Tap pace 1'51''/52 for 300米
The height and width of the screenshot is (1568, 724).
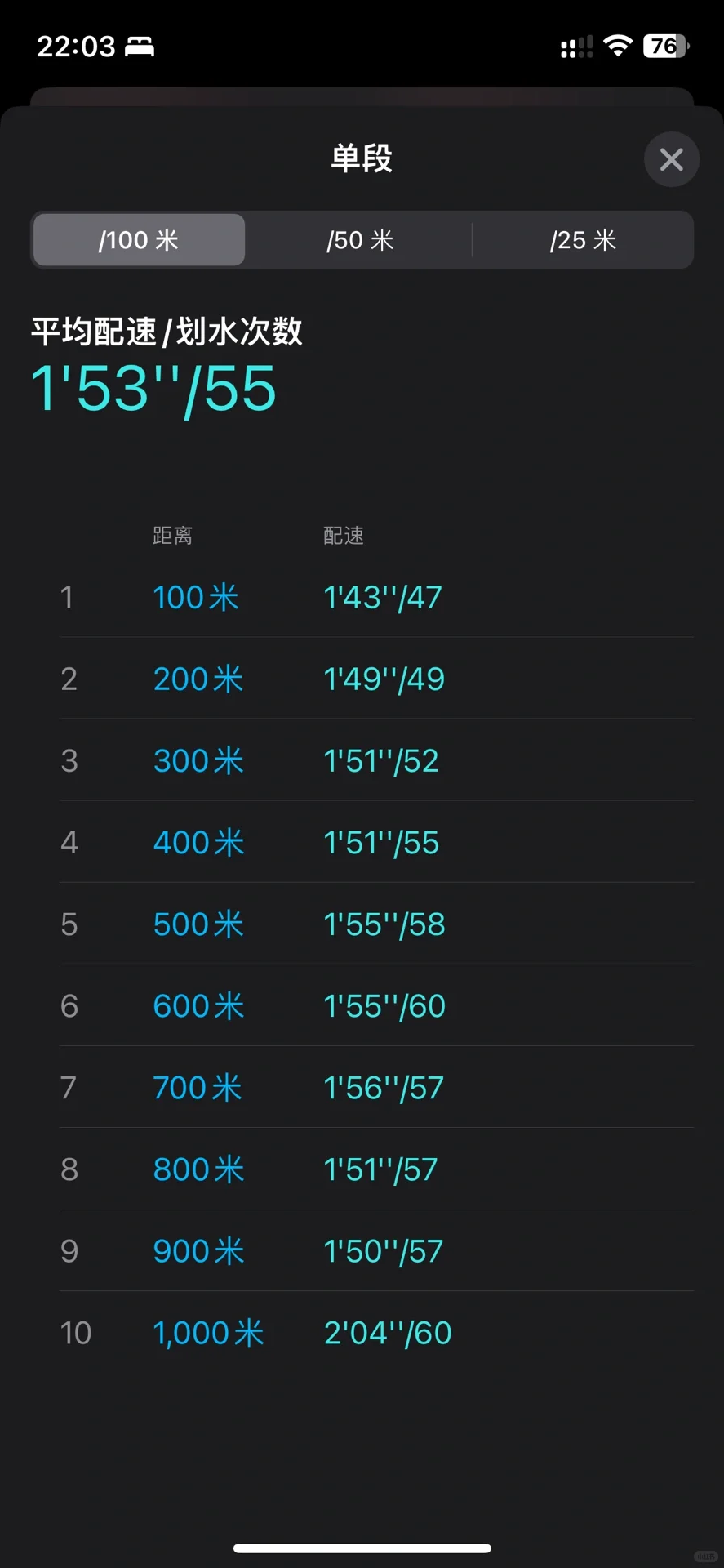tap(381, 761)
